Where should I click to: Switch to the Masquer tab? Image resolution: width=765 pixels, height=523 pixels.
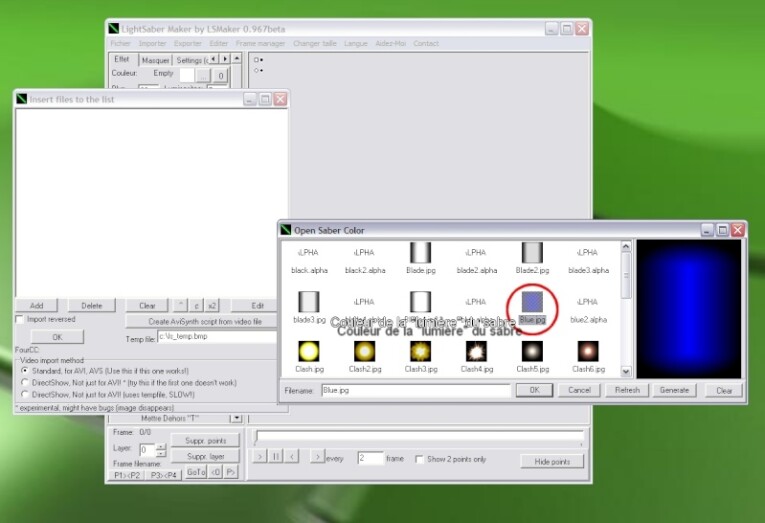(155, 60)
